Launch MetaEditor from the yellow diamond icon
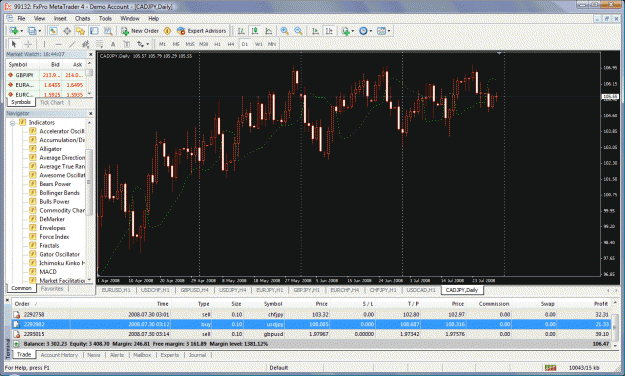 point(167,31)
